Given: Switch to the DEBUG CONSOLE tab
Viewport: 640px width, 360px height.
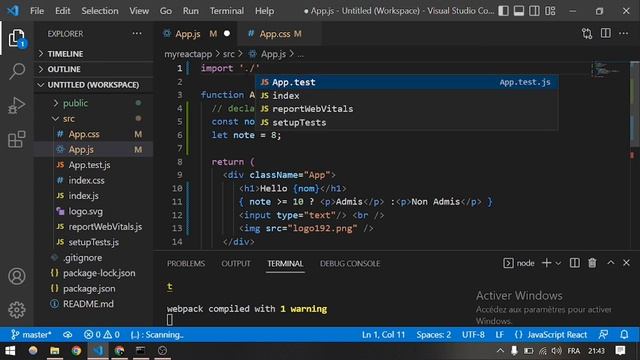Looking at the screenshot, I should pyautogui.click(x=350, y=264).
